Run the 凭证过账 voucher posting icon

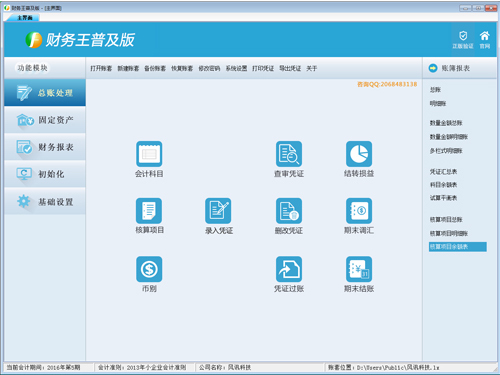[289, 269]
